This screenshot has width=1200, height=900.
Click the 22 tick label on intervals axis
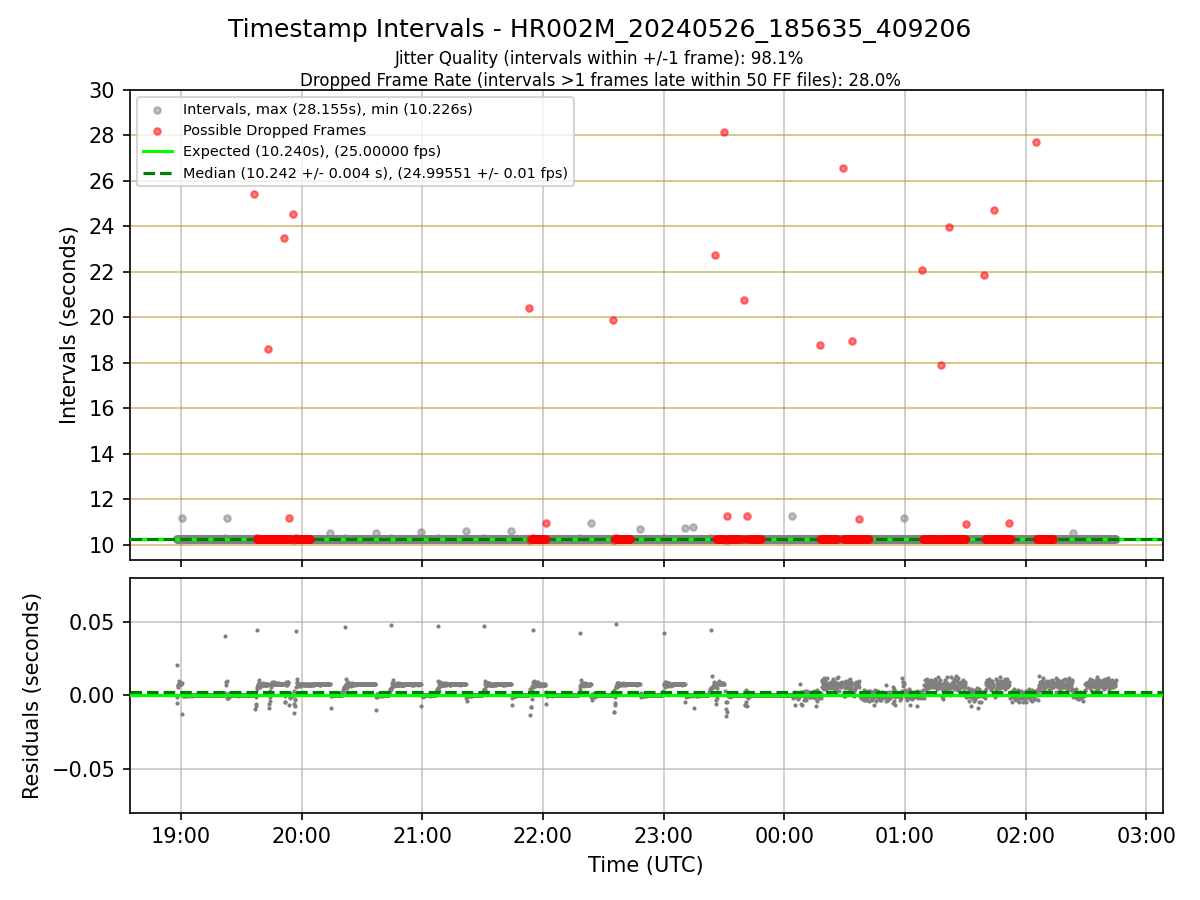[x=104, y=273]
